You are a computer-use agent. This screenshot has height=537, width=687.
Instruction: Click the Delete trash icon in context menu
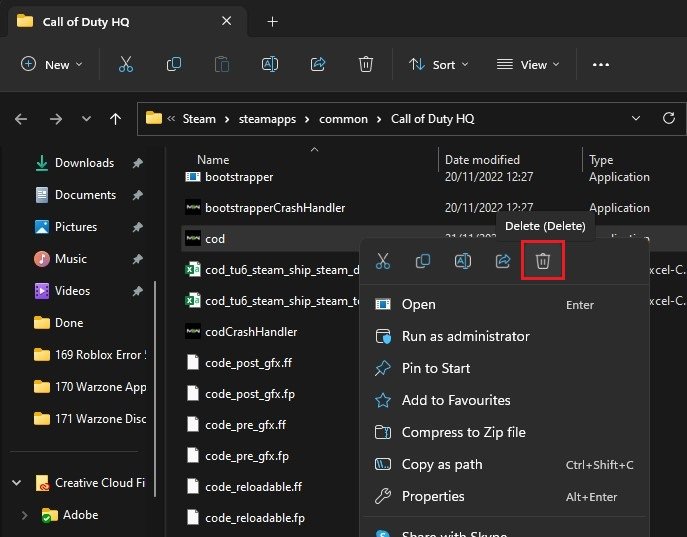(543, 261)
